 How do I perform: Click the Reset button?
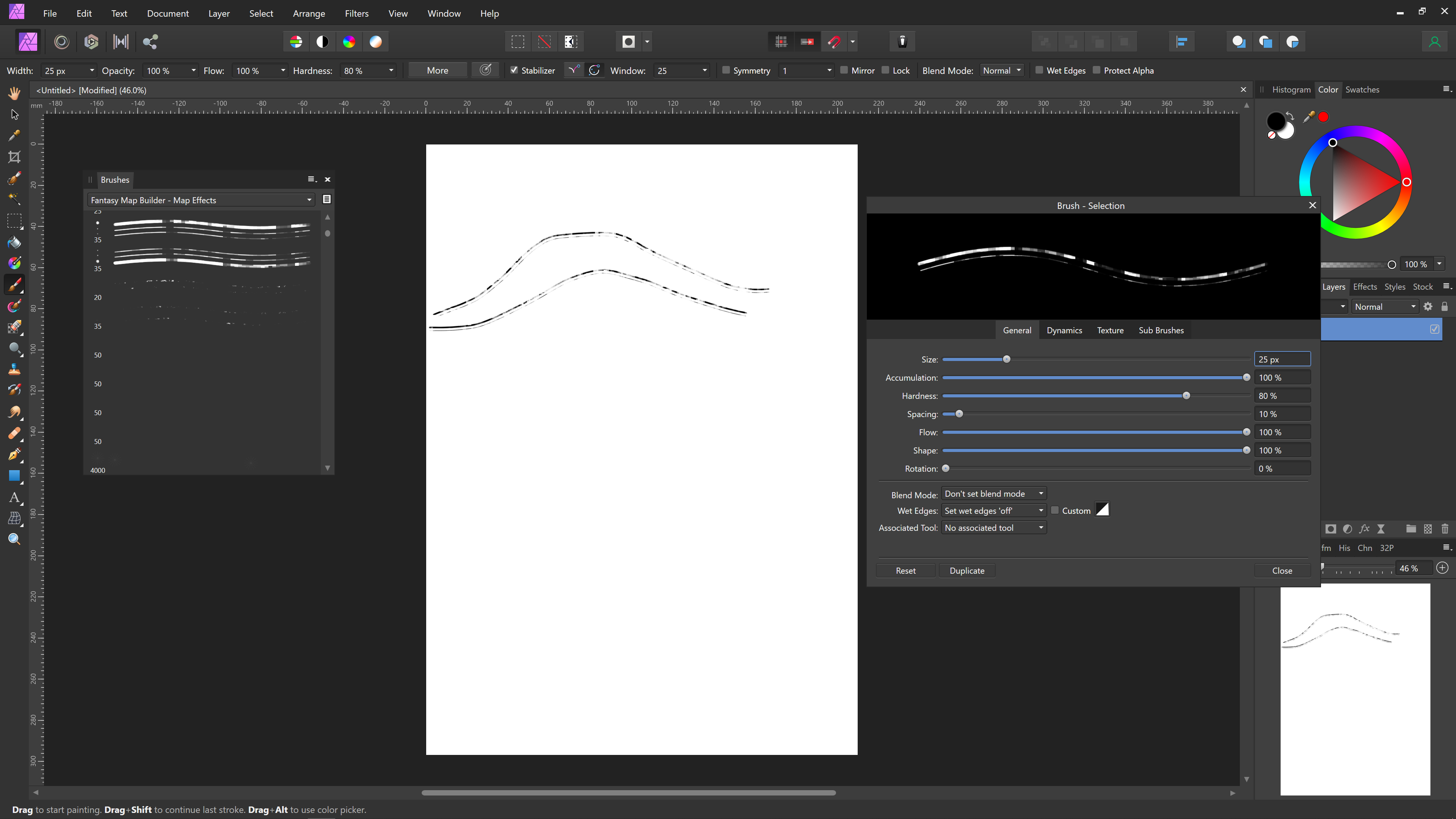pyautogui.click(x=906, y=570)
